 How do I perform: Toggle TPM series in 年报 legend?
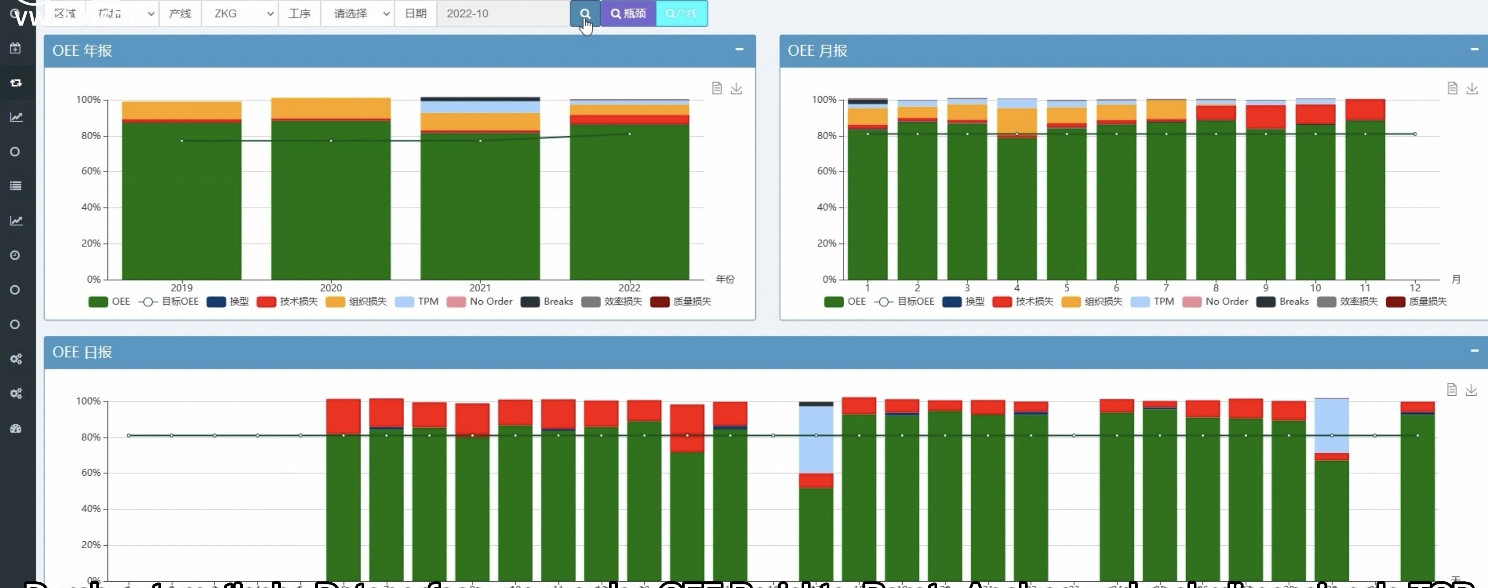(417, 301)
